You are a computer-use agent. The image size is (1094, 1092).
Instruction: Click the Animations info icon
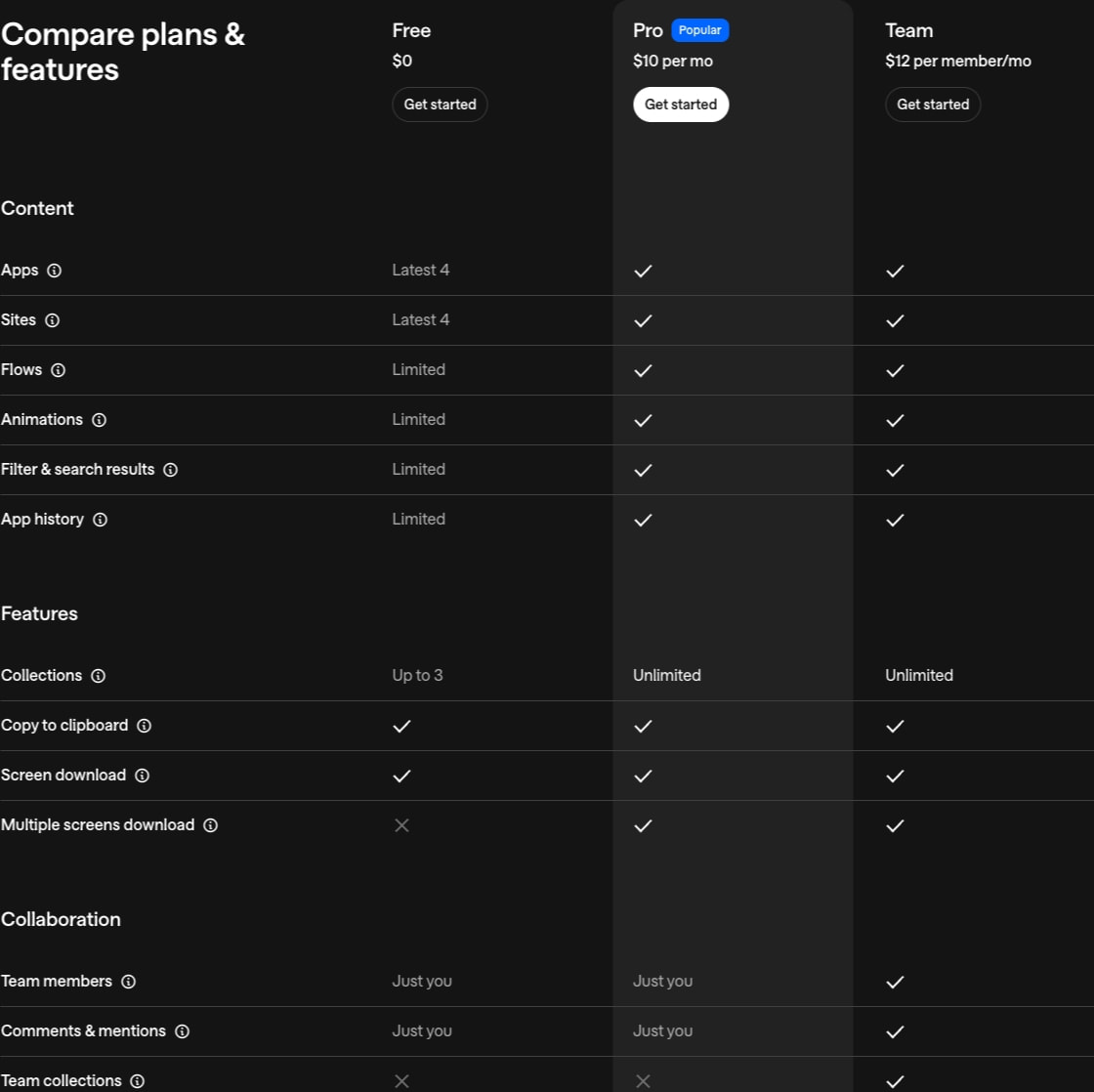(x=99, y=420)
